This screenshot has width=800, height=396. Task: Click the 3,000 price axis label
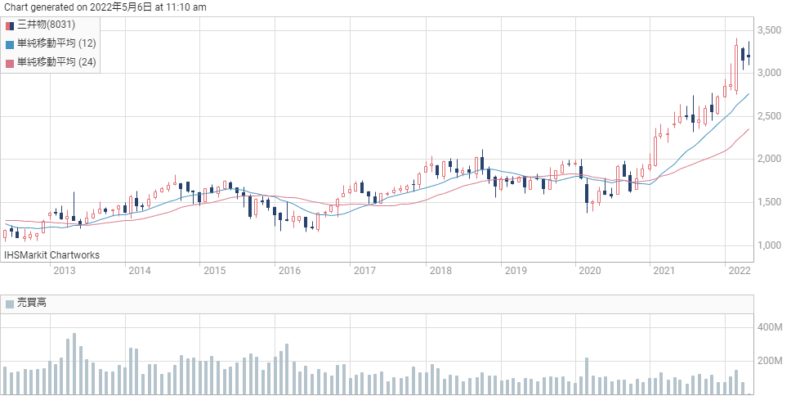click(x=770, y=73)
